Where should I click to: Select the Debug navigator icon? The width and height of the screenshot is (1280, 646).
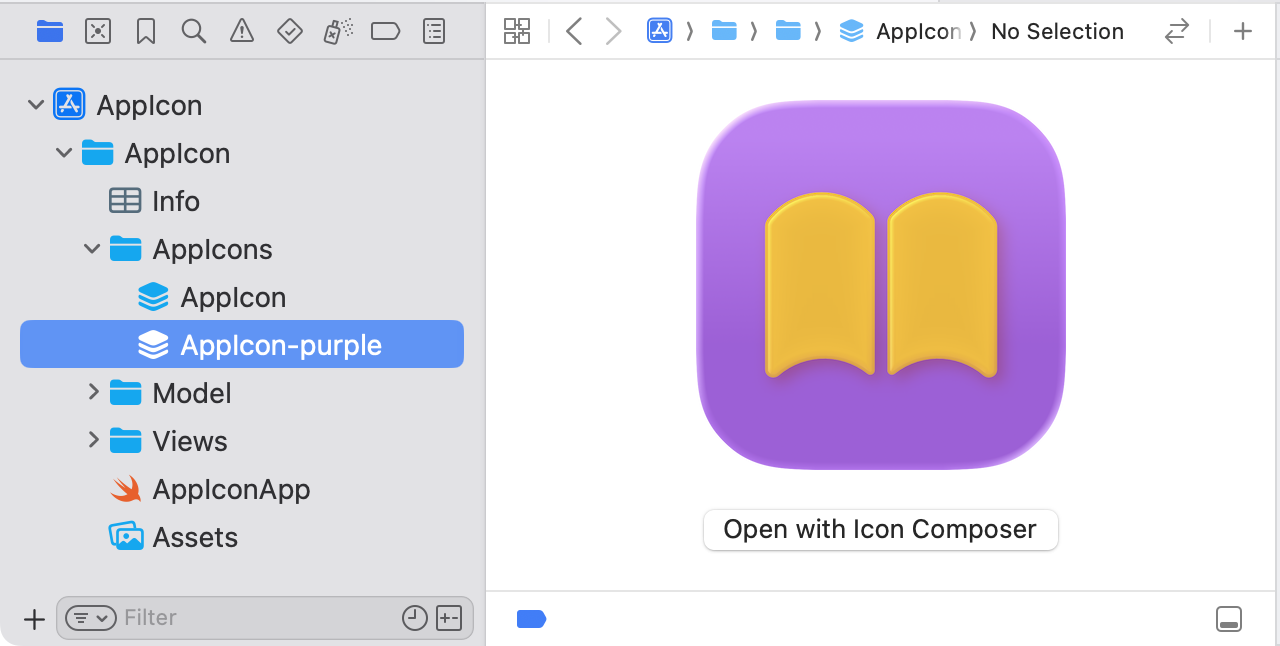click(336, 31)
